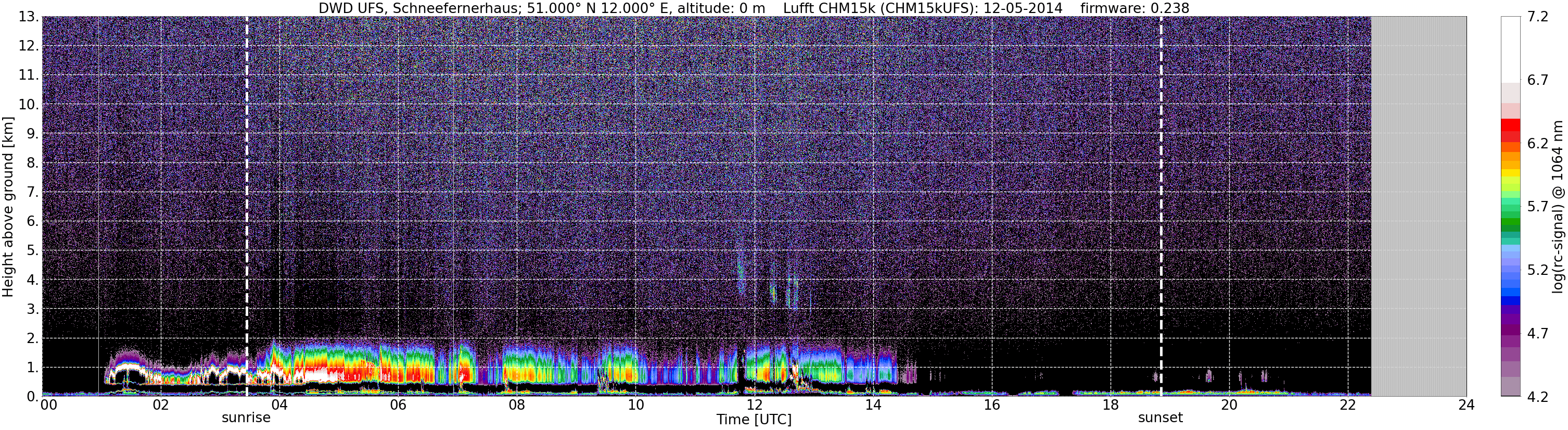
Task: Click the 'sunrise' label below the time axis
Action: point(246,418)
